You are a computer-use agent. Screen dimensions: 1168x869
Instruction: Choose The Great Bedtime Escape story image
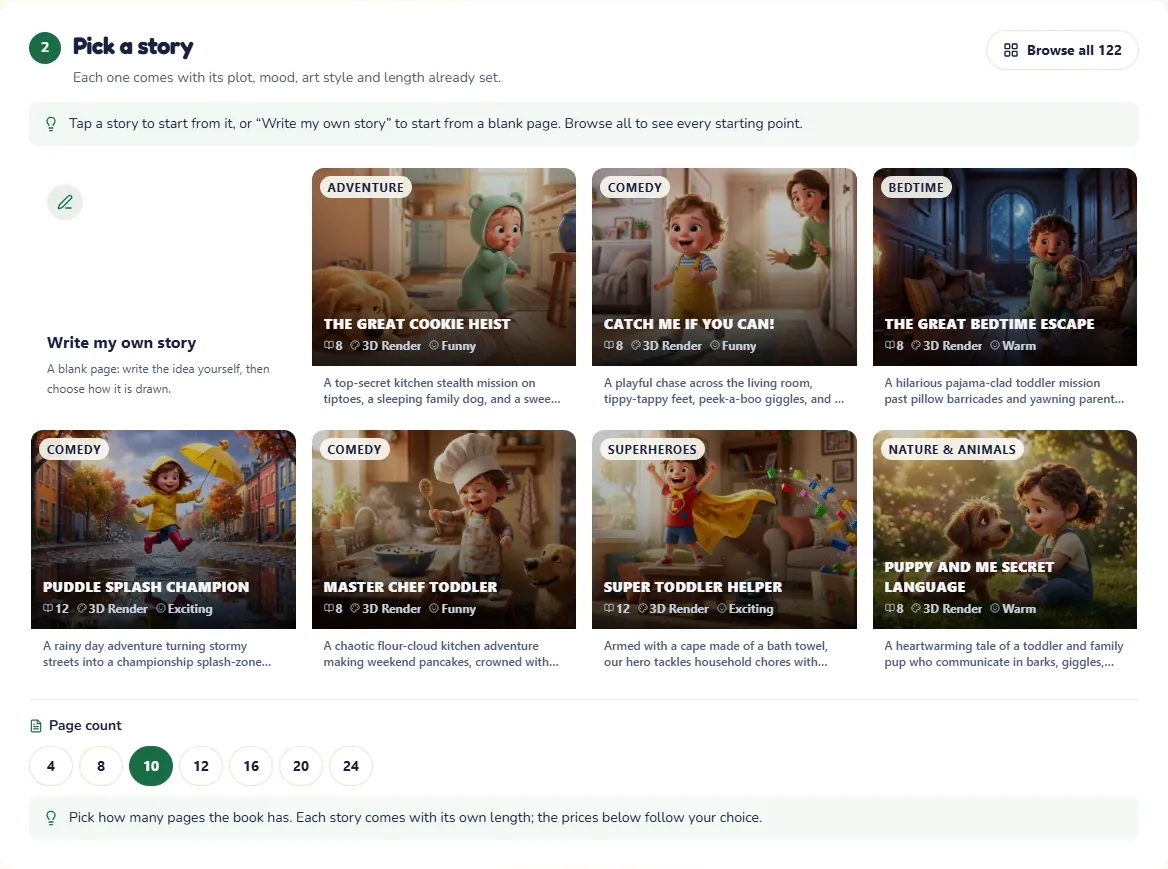click(x=1005, y=267)
